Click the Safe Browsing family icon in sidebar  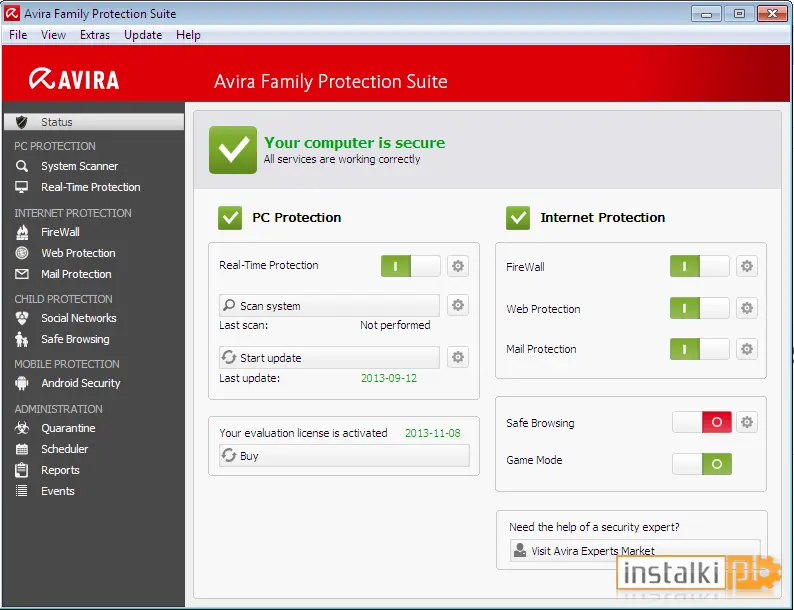(22, 339)
